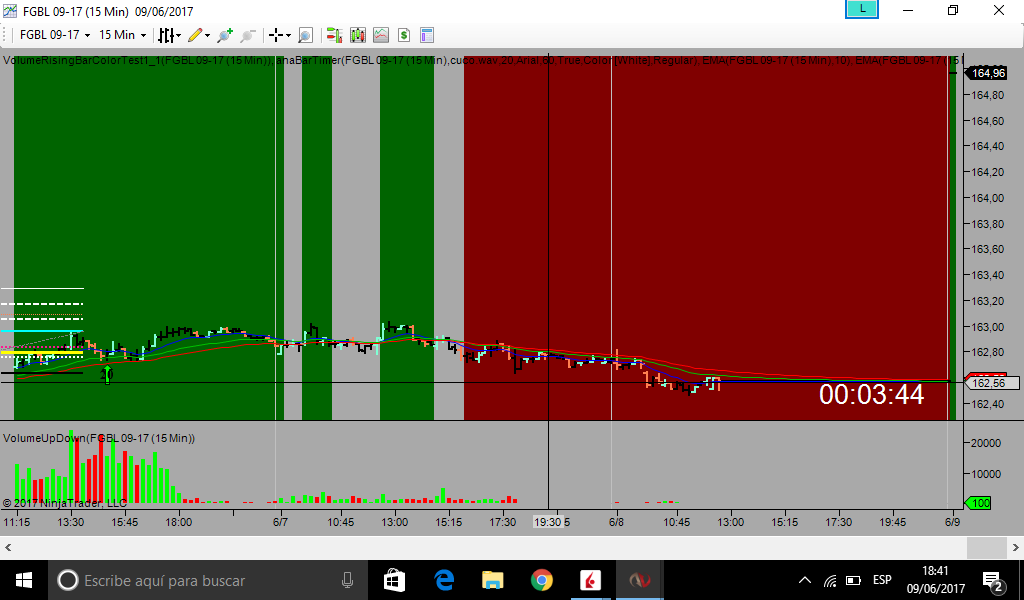The image size is (1024, 600).
Task: Open the indicators chart icon
Action: point(381,35)
